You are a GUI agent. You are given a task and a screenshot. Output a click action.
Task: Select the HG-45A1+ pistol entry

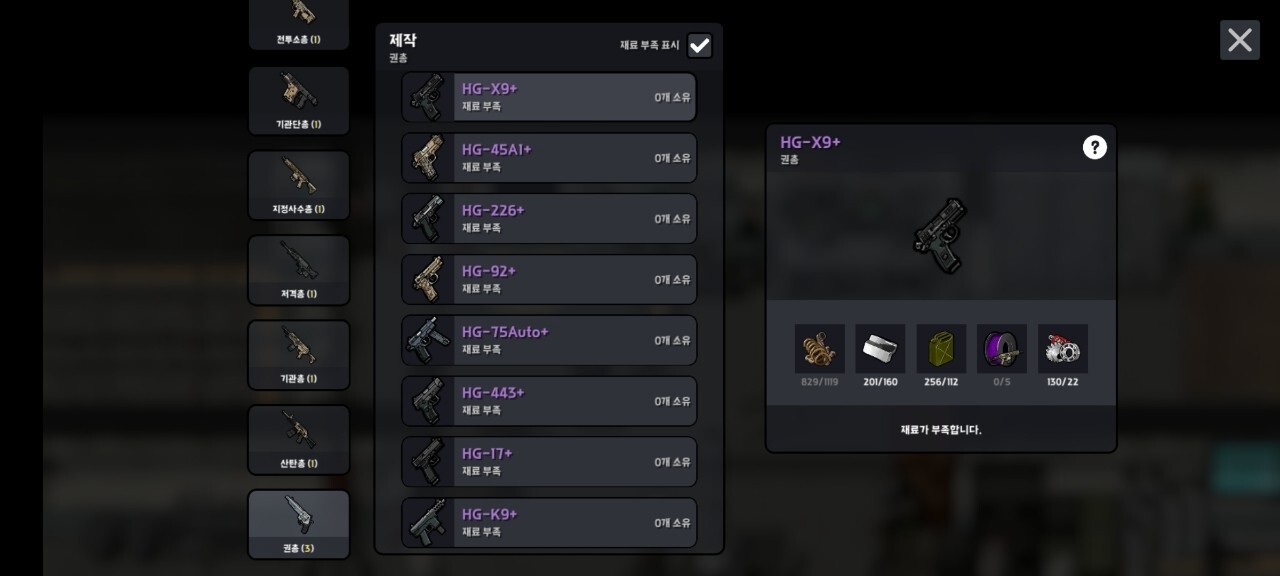click(549, 158)
